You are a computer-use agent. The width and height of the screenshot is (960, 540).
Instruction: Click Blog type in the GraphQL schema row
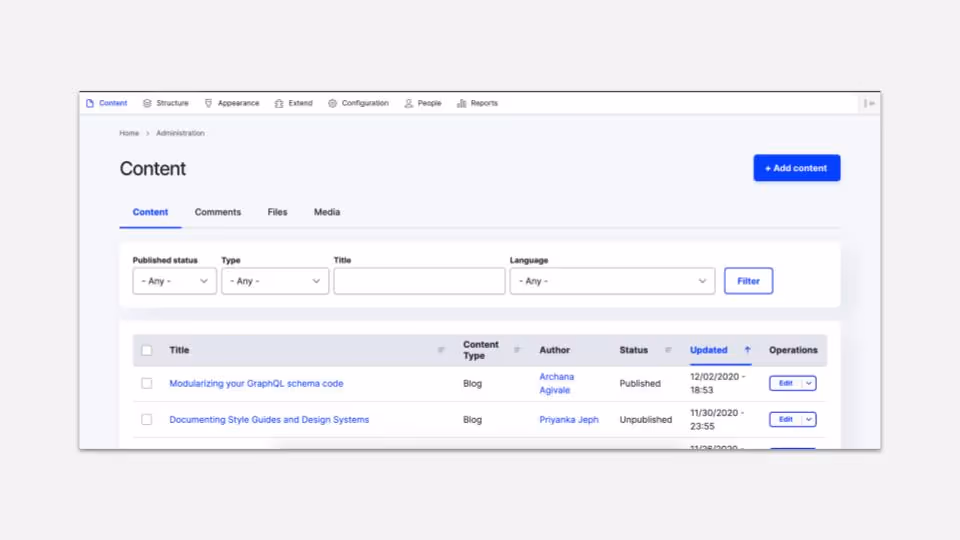coord(472,383)
